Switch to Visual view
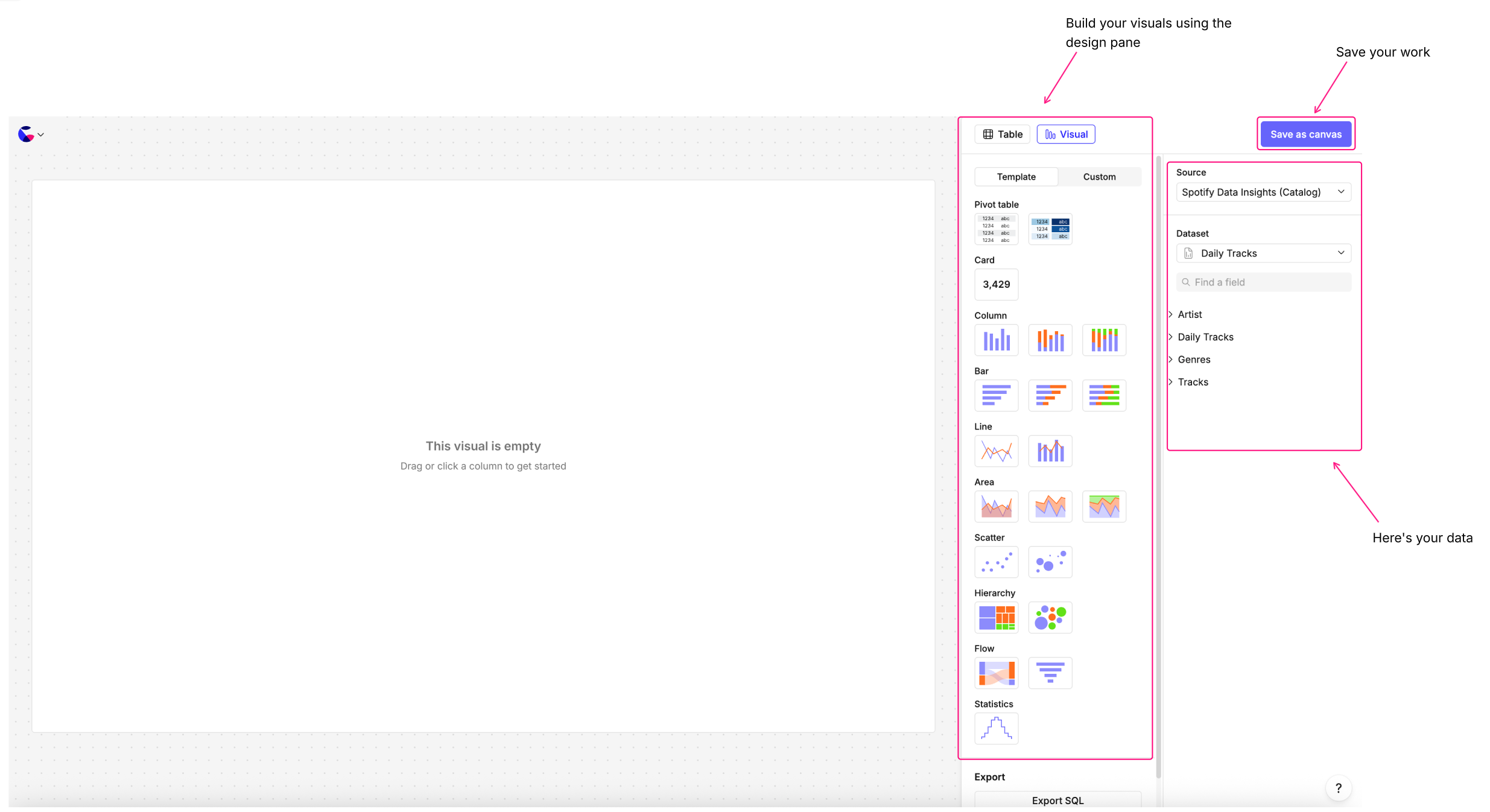The image size is (1490, 812). 1066,135
